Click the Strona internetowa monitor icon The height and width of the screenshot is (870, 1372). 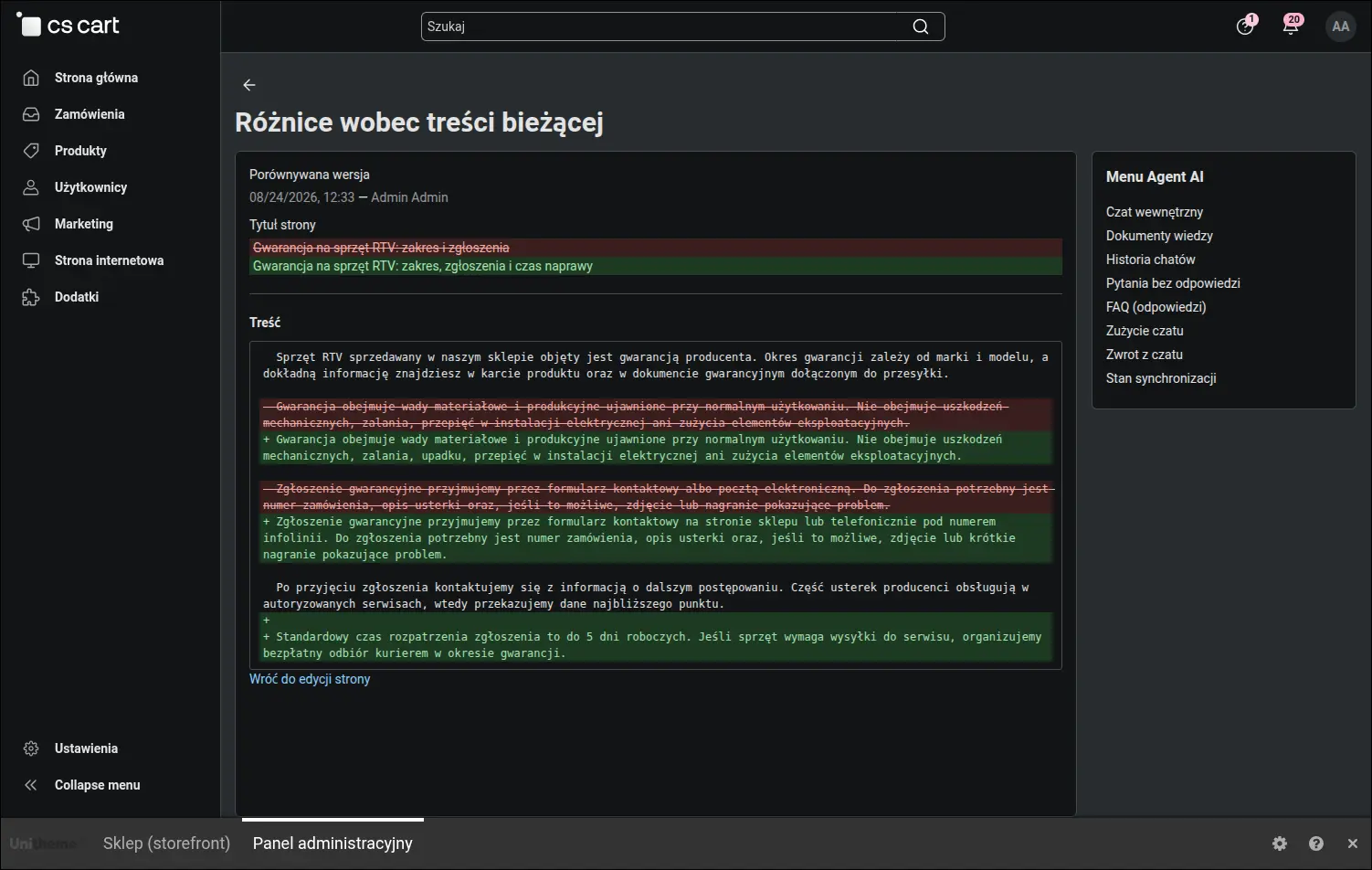tap(31, 260)
